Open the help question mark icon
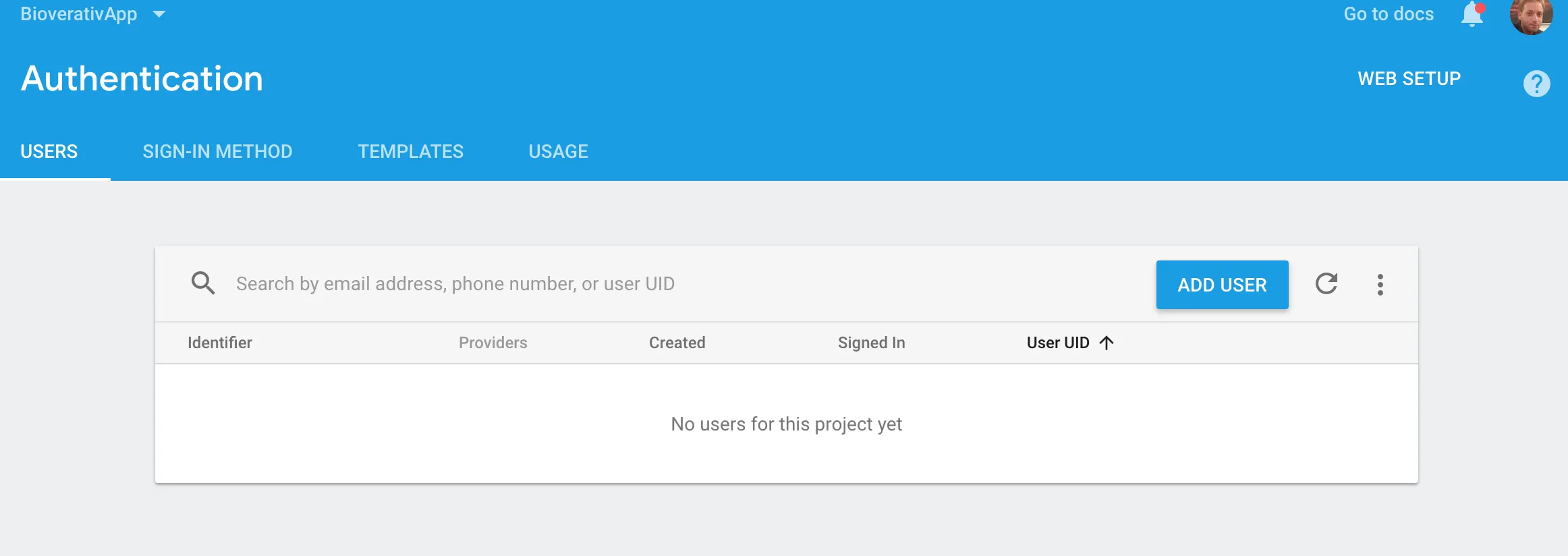 (1536, 84)
